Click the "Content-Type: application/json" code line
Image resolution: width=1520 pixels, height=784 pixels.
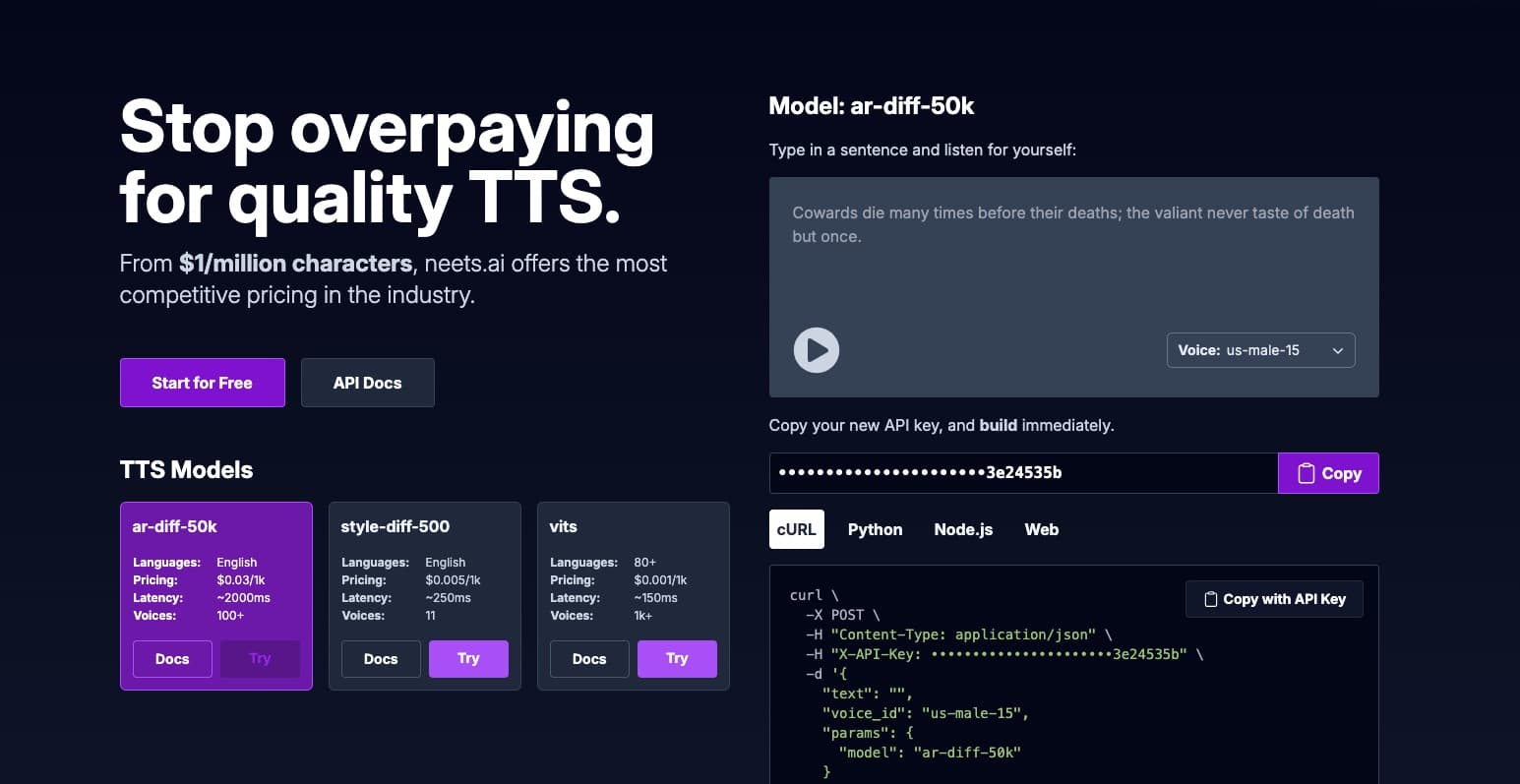(959, 634)
